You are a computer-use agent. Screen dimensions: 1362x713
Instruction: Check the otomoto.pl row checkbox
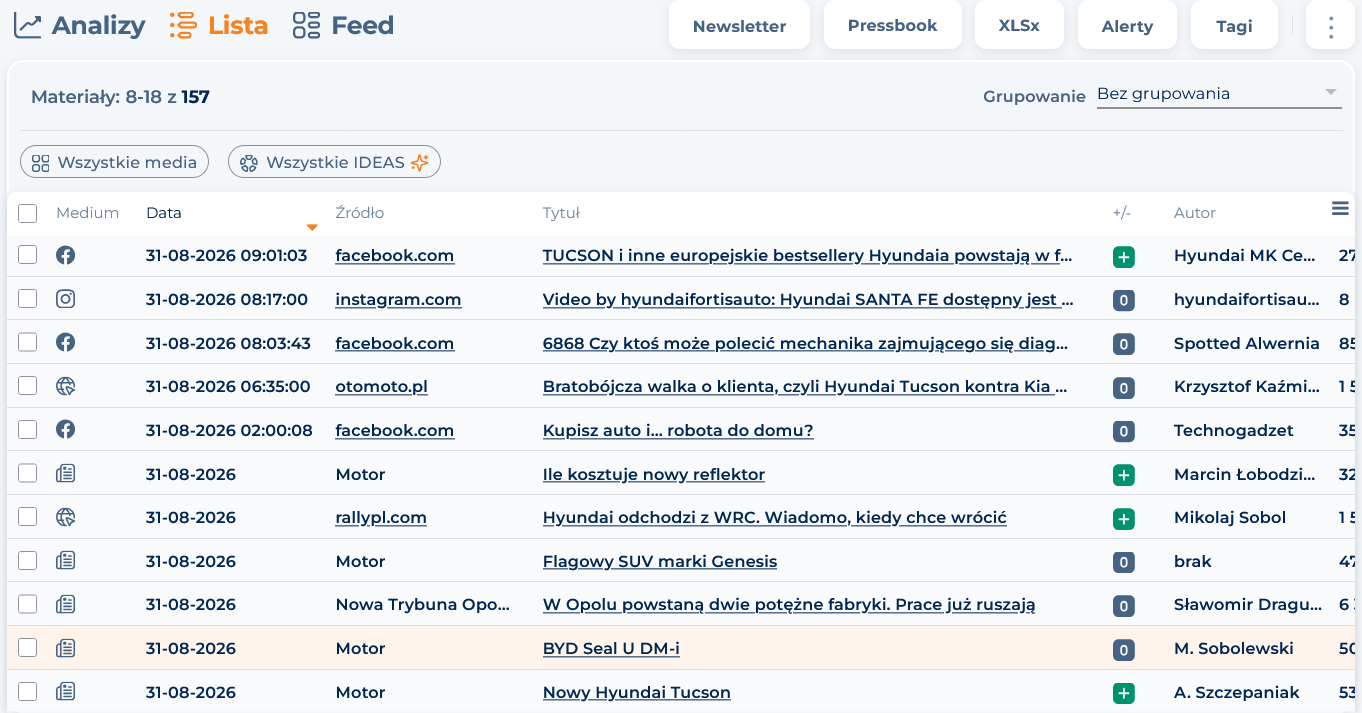pyautogui.click(x=28, y=385)
